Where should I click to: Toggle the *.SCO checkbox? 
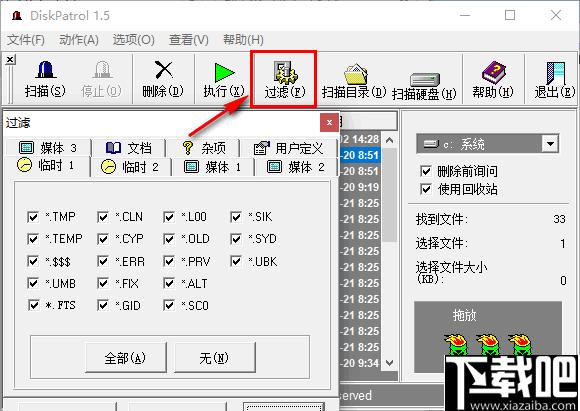169,305
